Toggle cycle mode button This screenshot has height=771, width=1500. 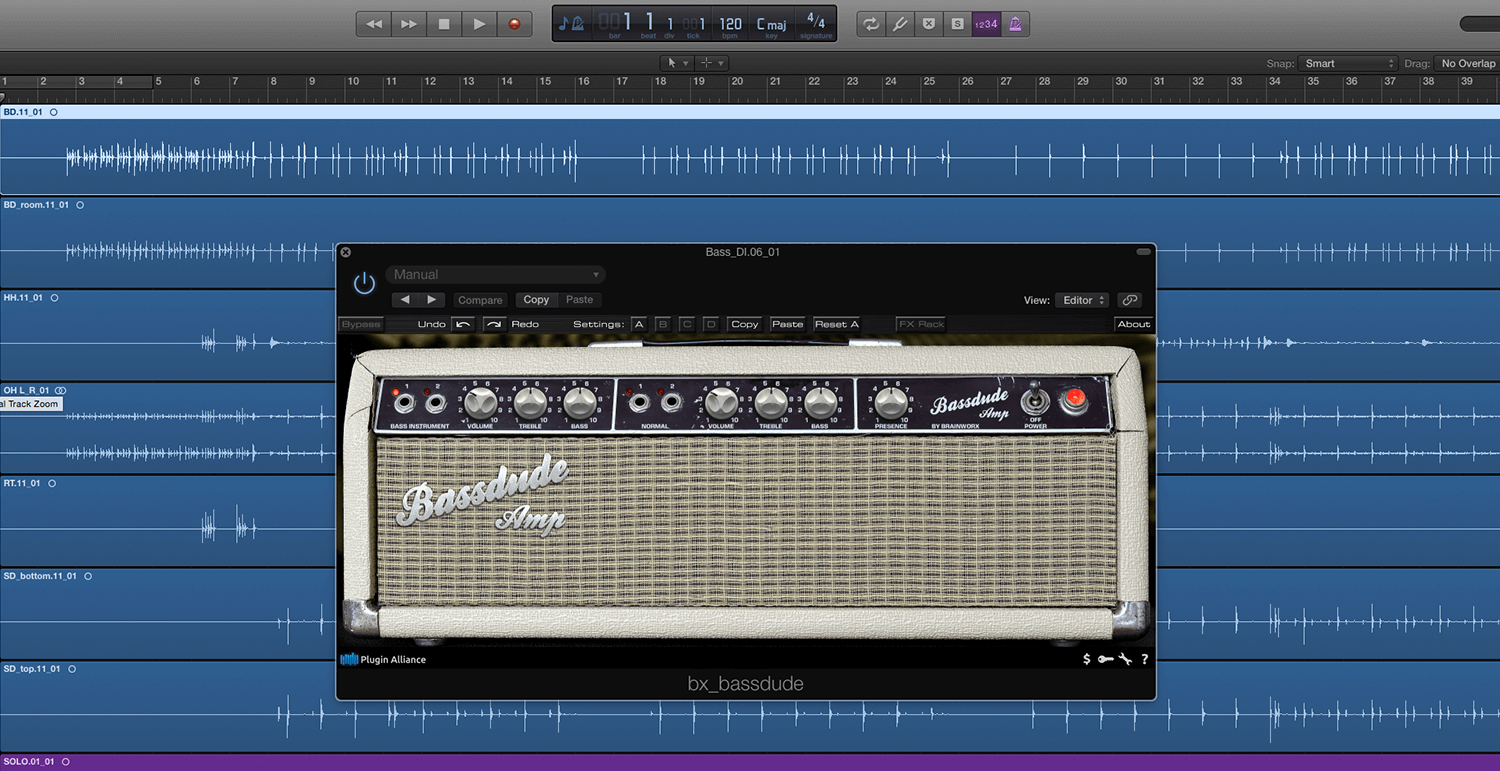pos(871,24)
